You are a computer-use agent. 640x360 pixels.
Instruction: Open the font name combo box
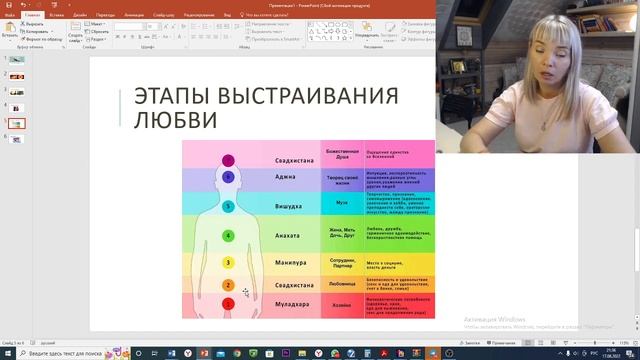pyautogui.click(x=129, y=27)
